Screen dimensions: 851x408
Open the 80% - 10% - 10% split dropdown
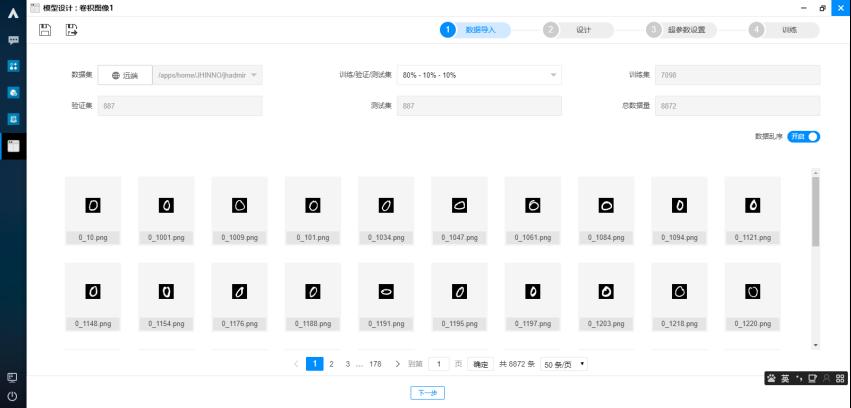pos(479,75)
